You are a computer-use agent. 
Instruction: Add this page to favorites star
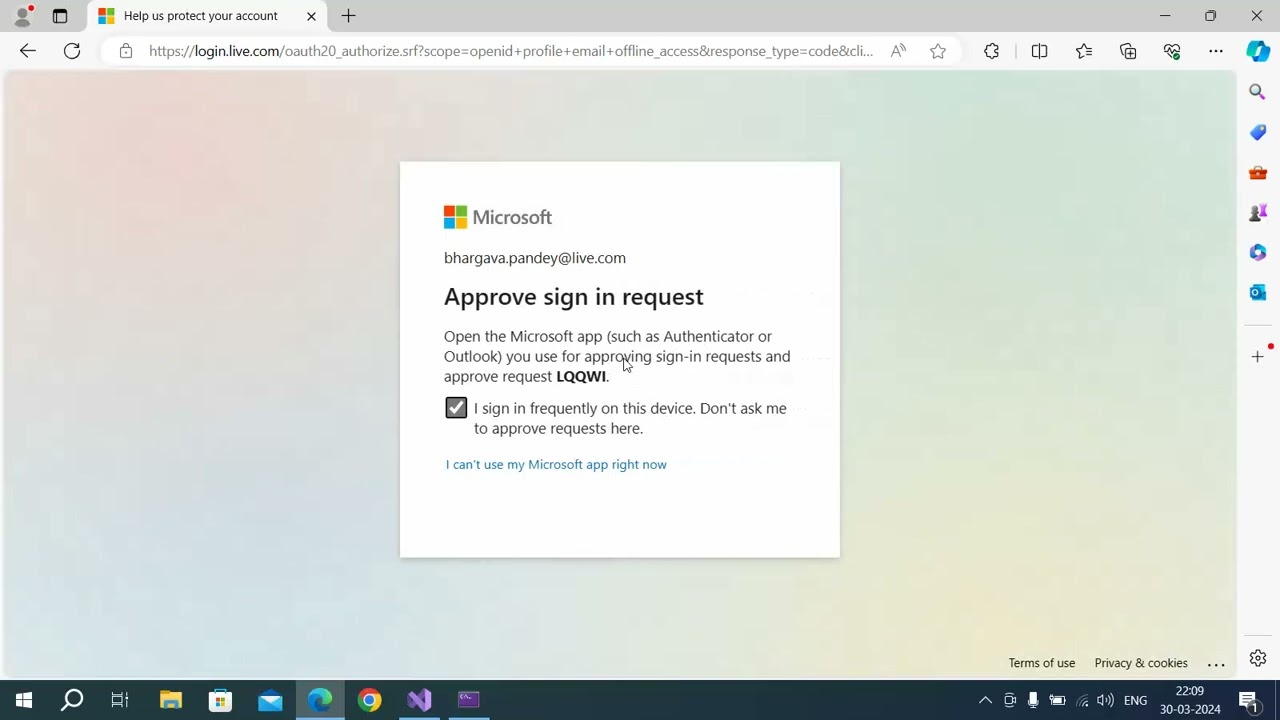pyautogui.click(x=938, y=51)
